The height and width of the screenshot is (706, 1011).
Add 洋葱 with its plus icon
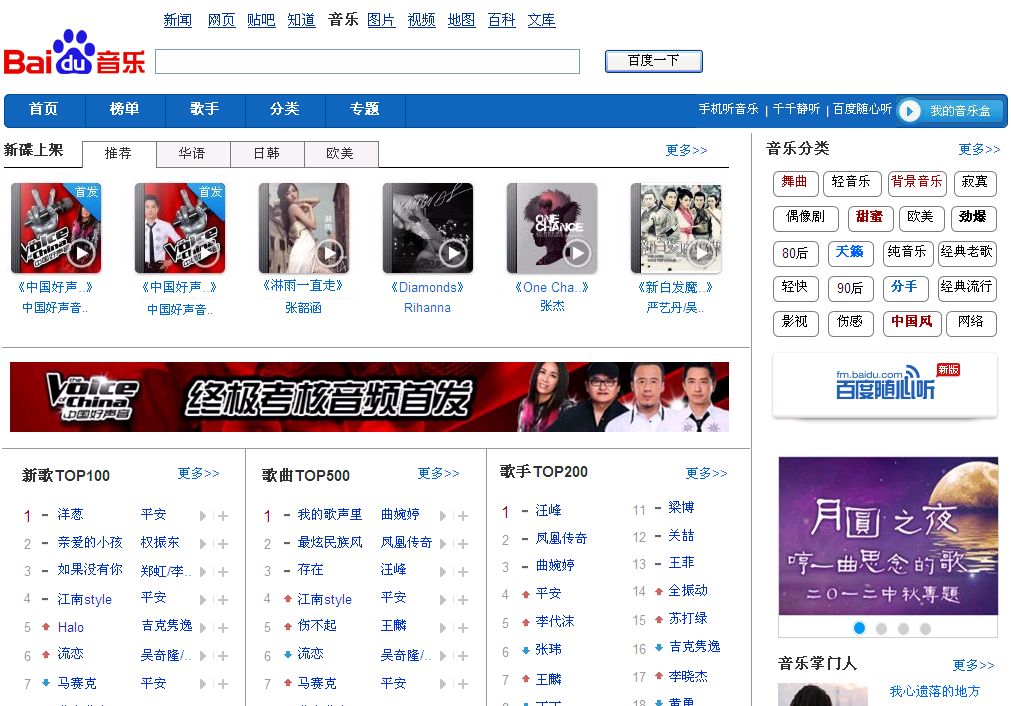click(x=222, y=516)
